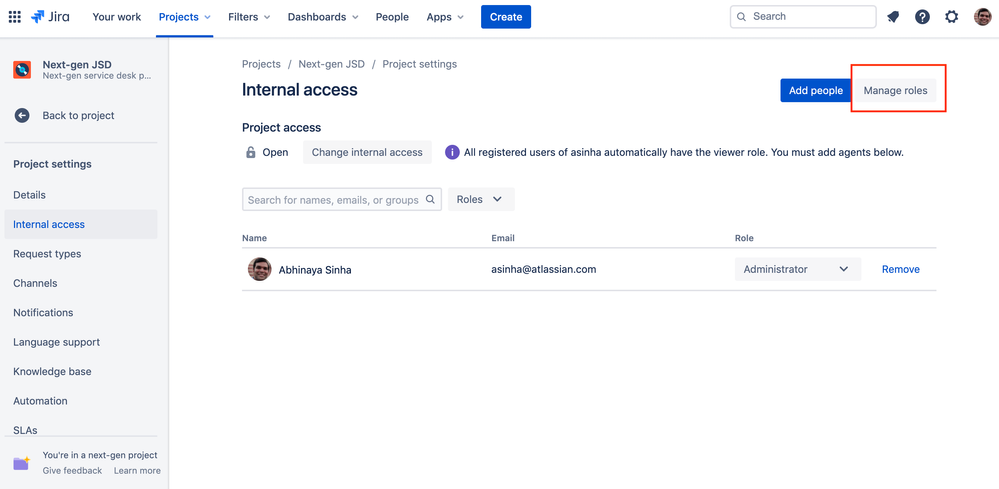Screen dimensions: 999x489
Task: Click Abhinaya Sinha's avatar
Action: click(x=259, y=269)
